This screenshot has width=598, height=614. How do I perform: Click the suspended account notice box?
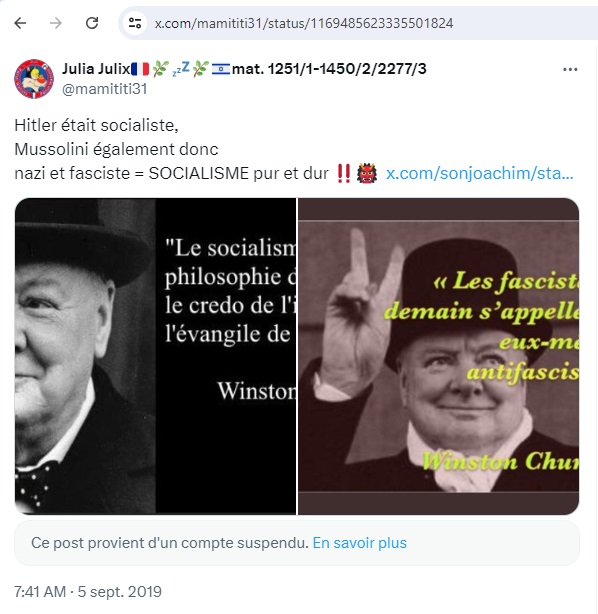[297, 543]
